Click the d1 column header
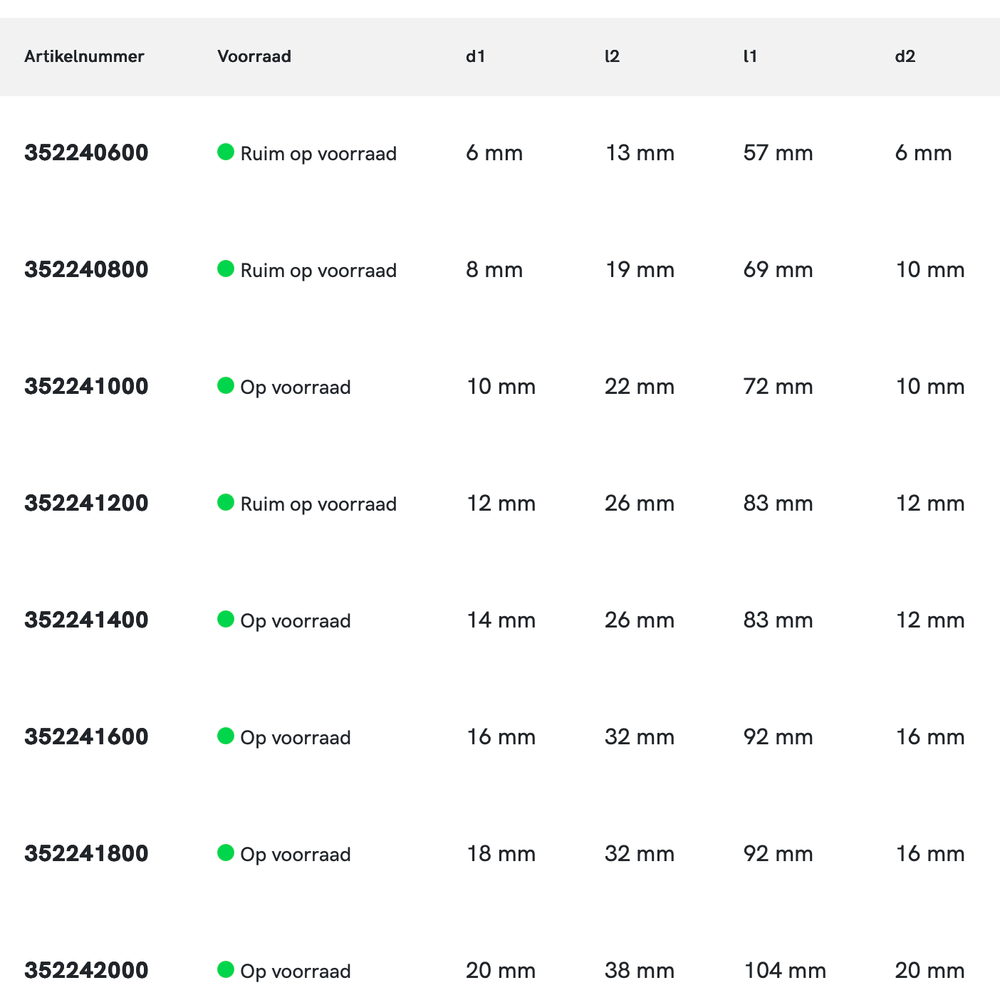The height and width of the screenshot is (1000, 1000). (475, 57)
